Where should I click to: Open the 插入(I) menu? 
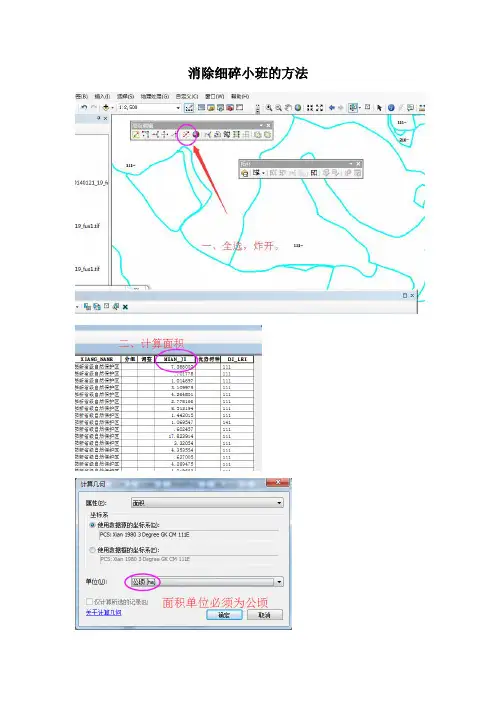[x=102, y=96]
